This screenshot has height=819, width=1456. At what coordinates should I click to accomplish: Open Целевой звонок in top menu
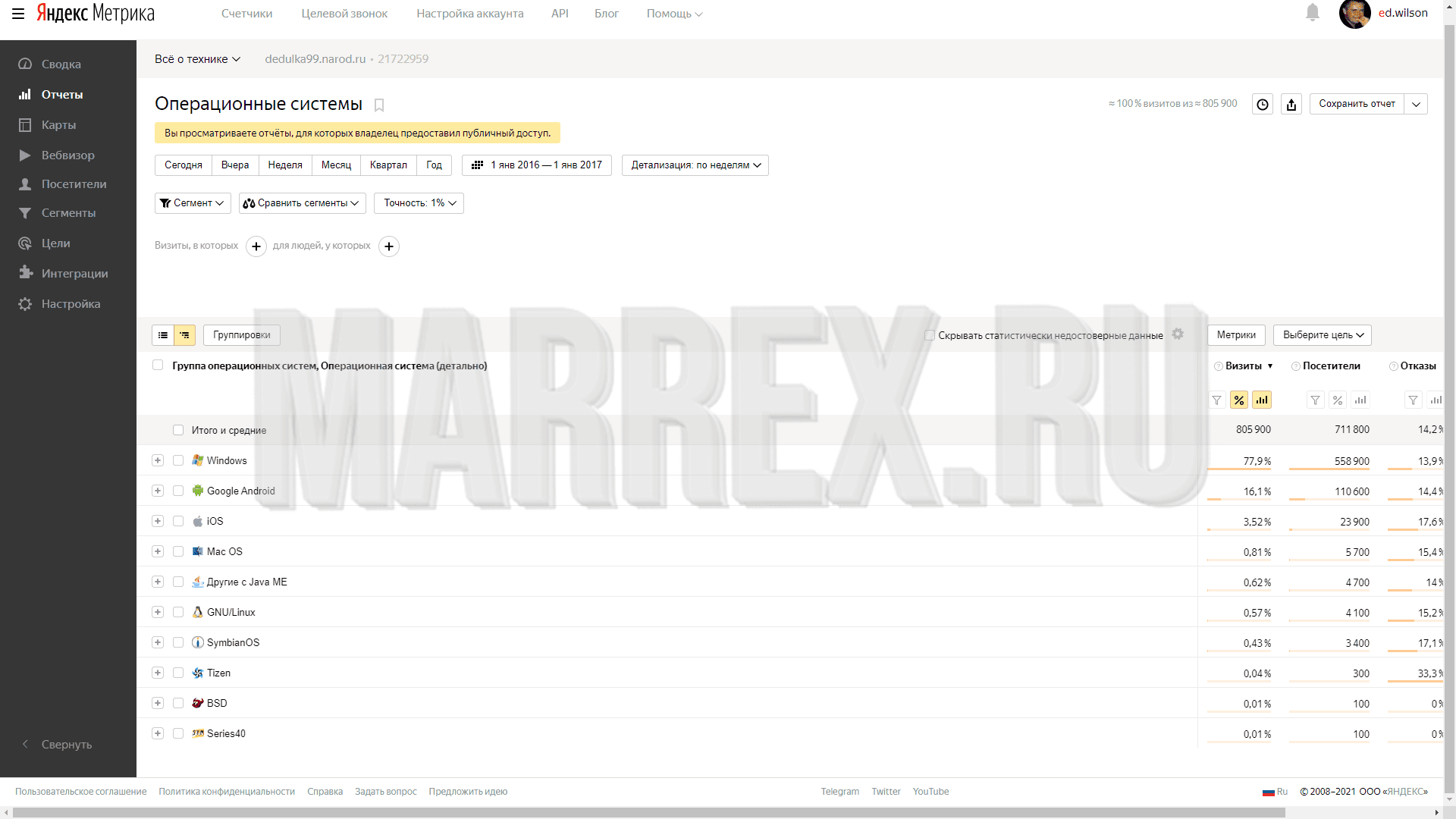coord(344,14)
